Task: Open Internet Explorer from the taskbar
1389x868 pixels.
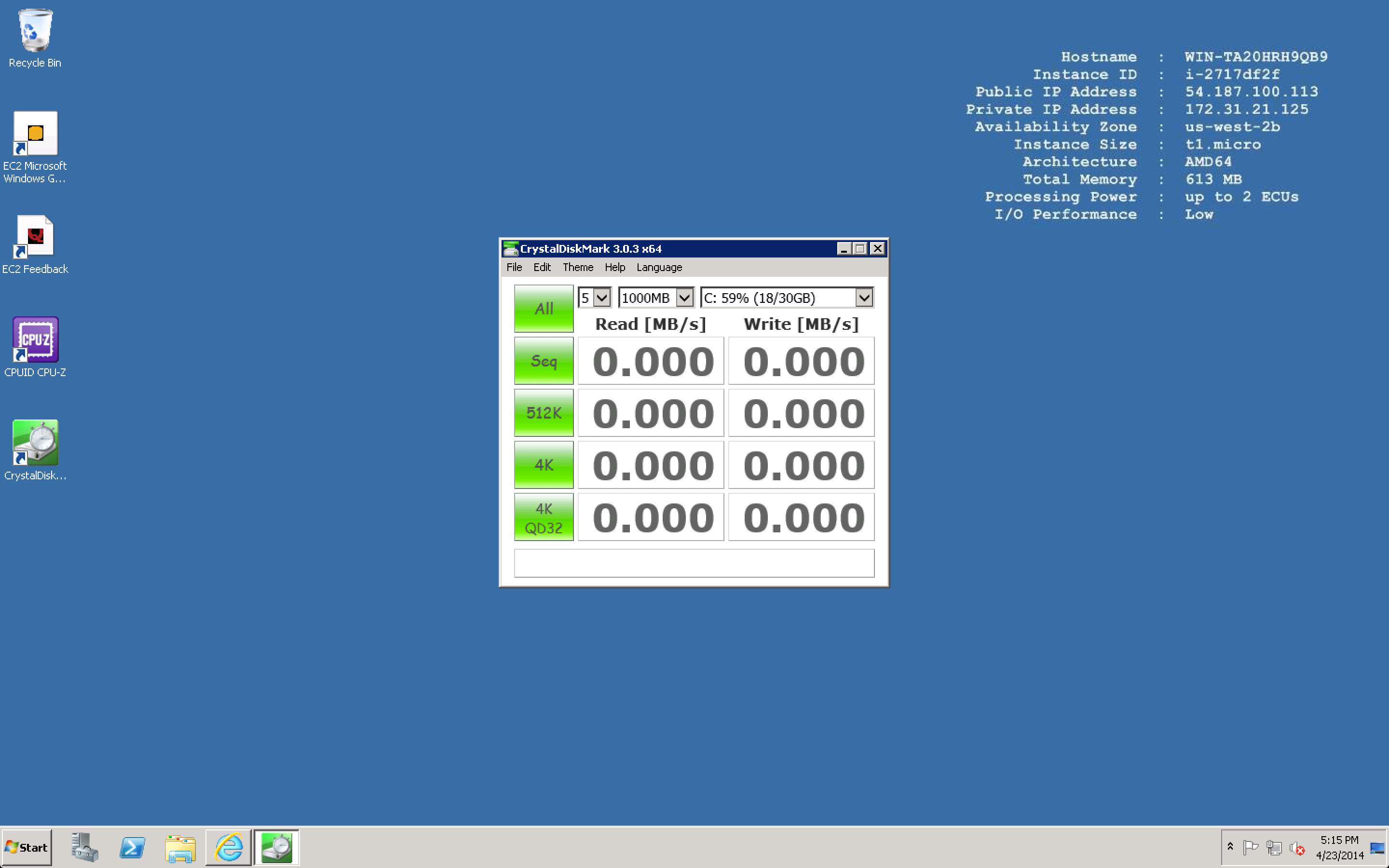Action: point(229,847)
